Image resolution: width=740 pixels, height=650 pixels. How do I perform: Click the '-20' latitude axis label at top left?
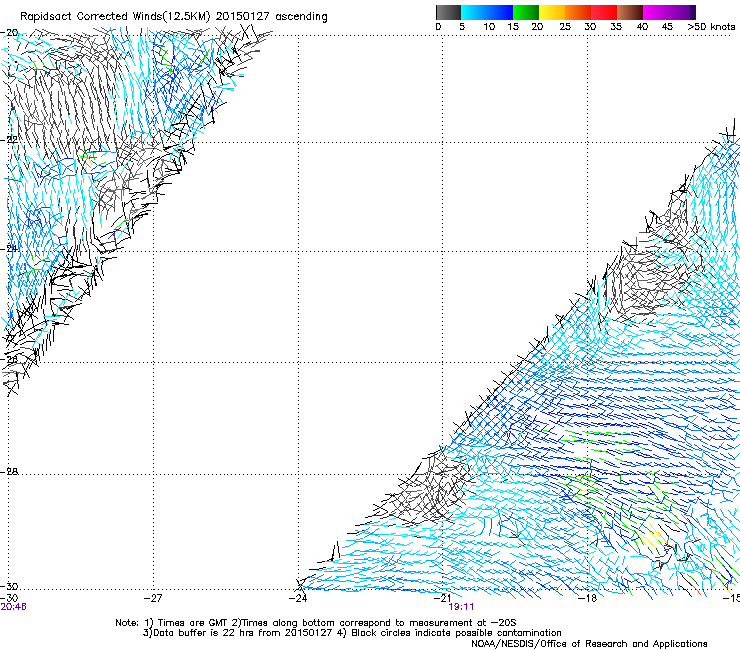pyautogui.click(x=10, y=33)
